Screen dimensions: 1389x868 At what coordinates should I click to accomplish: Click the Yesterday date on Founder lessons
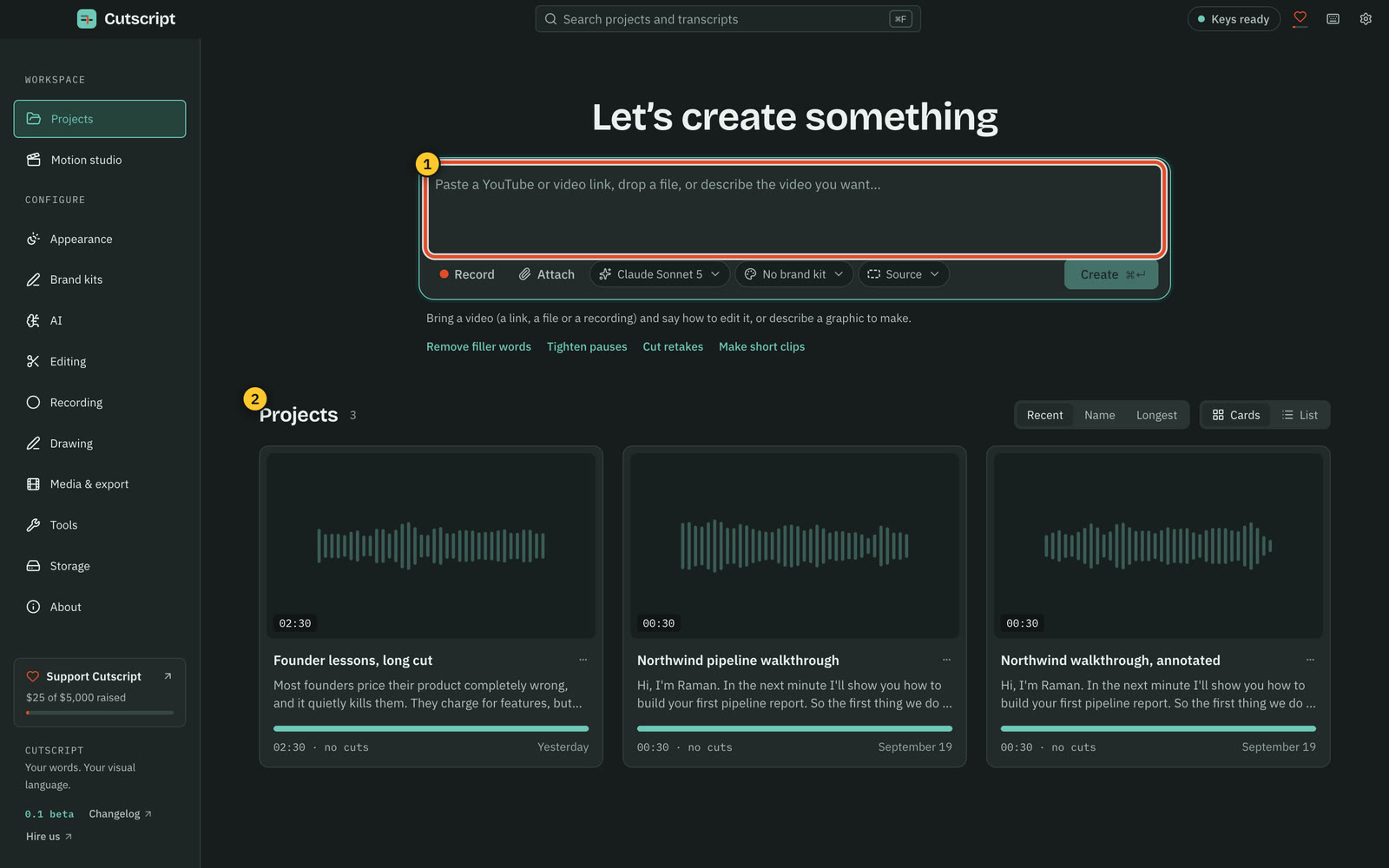(x=563, y=746)
